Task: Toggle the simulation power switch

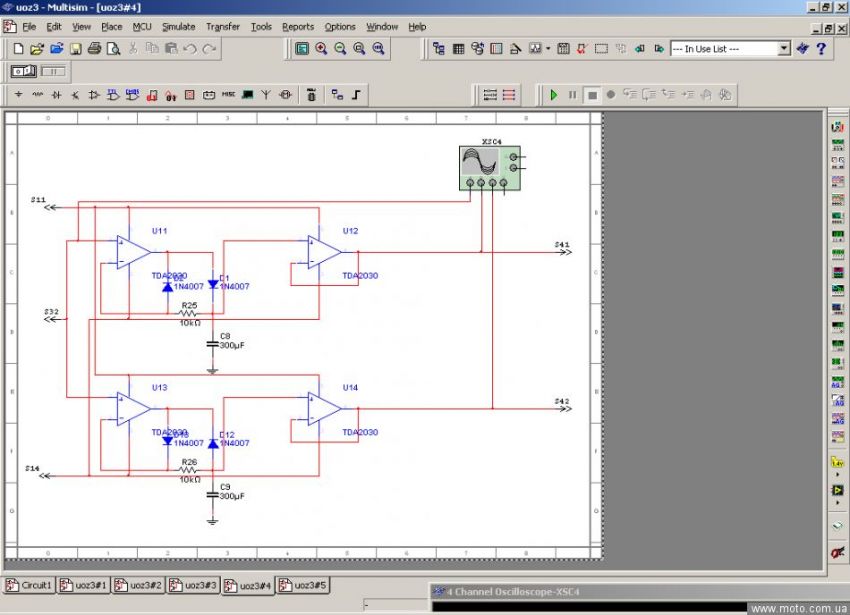Action: [24, 71]
